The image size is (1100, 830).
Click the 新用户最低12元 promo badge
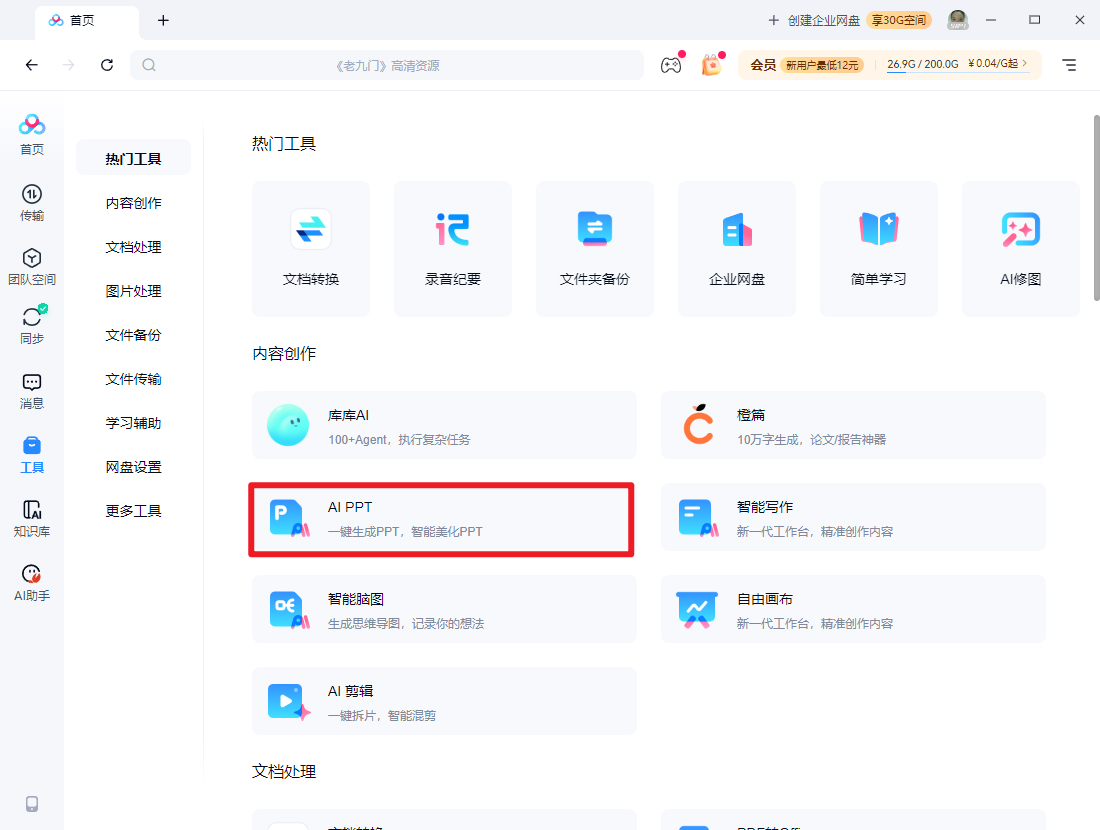822,65
